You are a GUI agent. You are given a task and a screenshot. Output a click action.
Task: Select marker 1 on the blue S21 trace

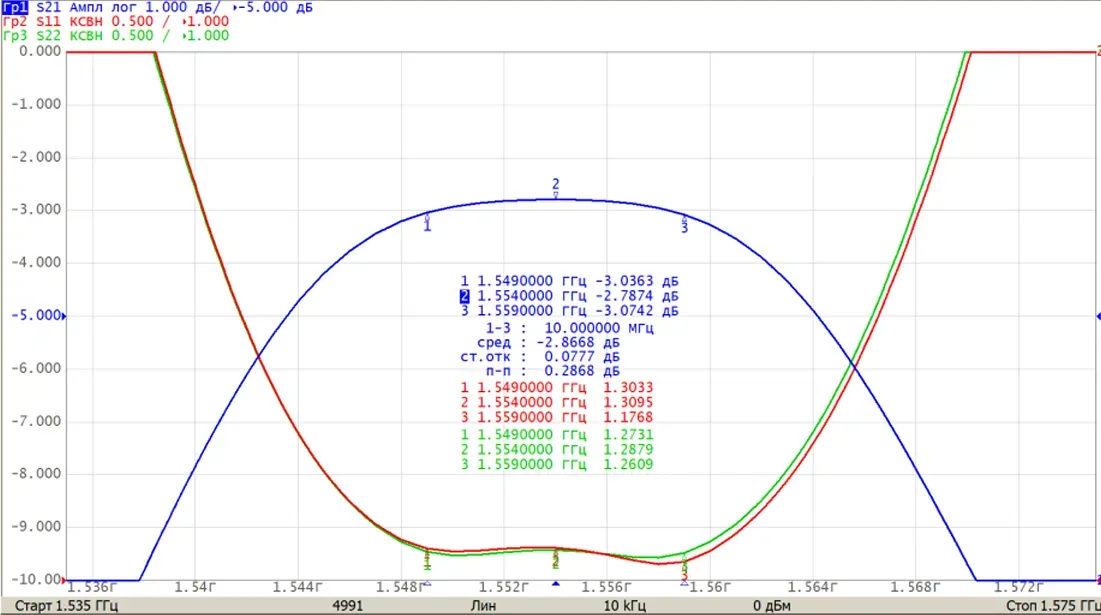[x=427, y=224]
